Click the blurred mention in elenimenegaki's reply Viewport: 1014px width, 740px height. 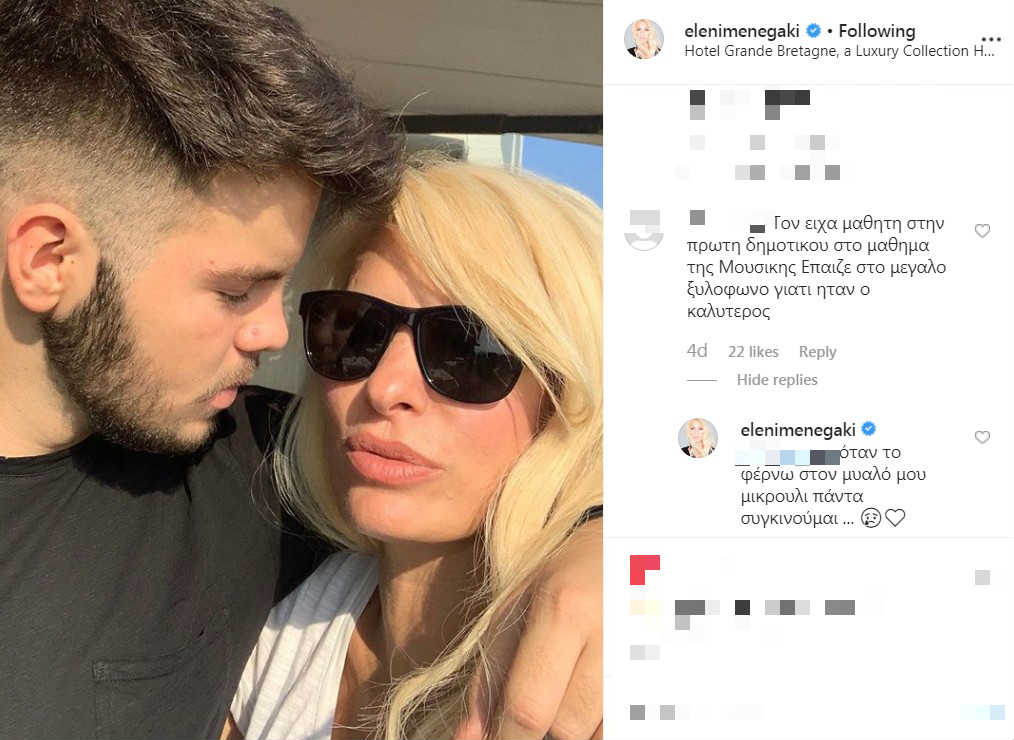[789, 457]
